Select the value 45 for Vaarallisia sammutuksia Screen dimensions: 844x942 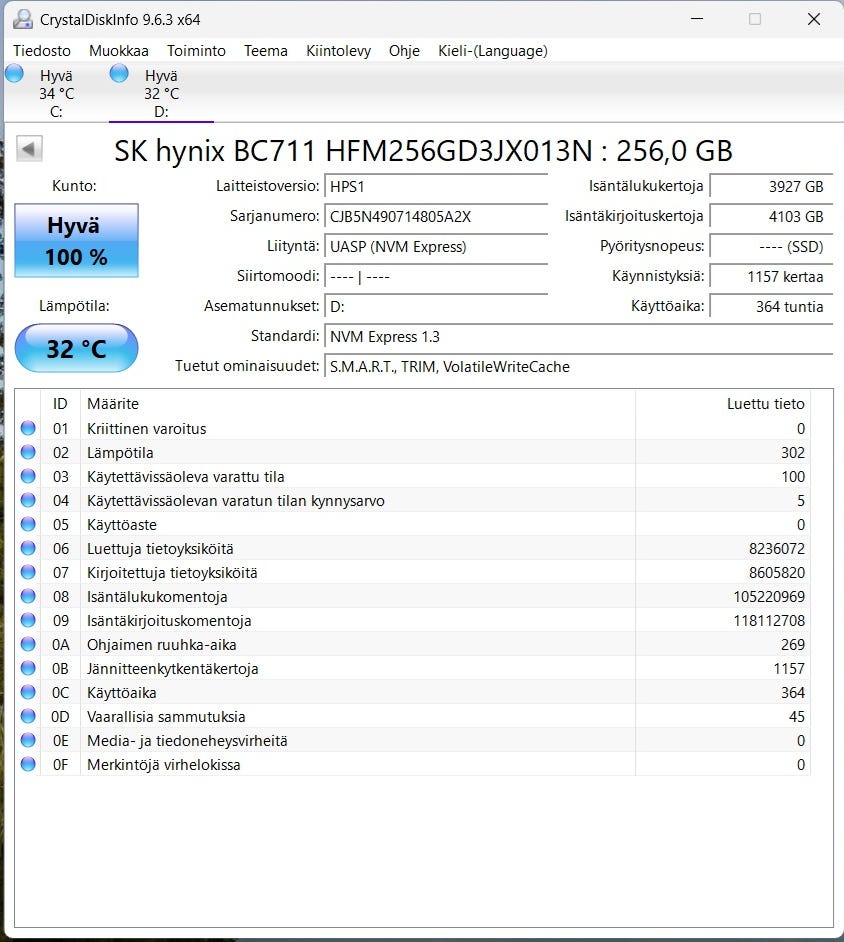pos(797,717)
